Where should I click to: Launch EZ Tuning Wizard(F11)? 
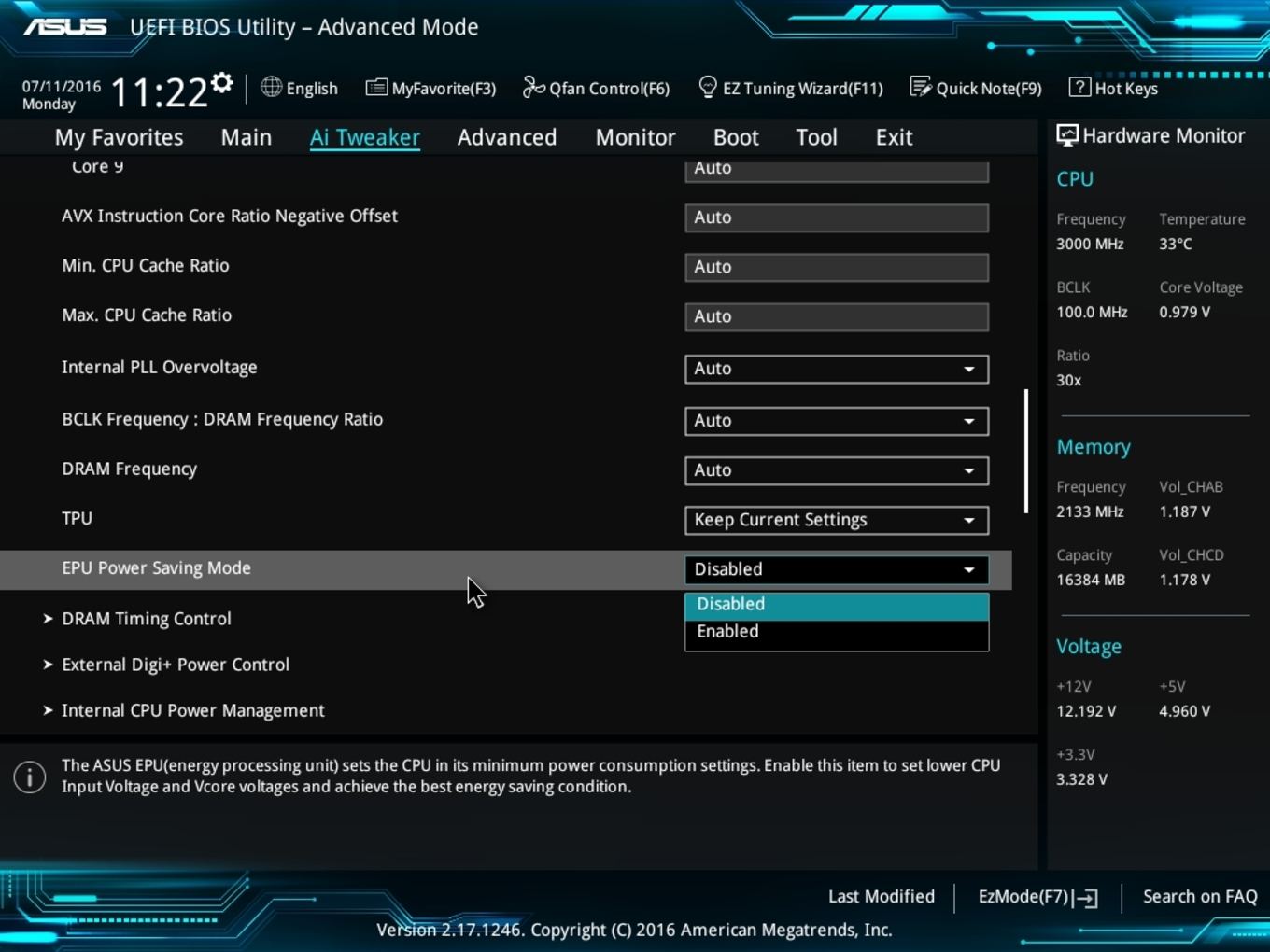791,88
